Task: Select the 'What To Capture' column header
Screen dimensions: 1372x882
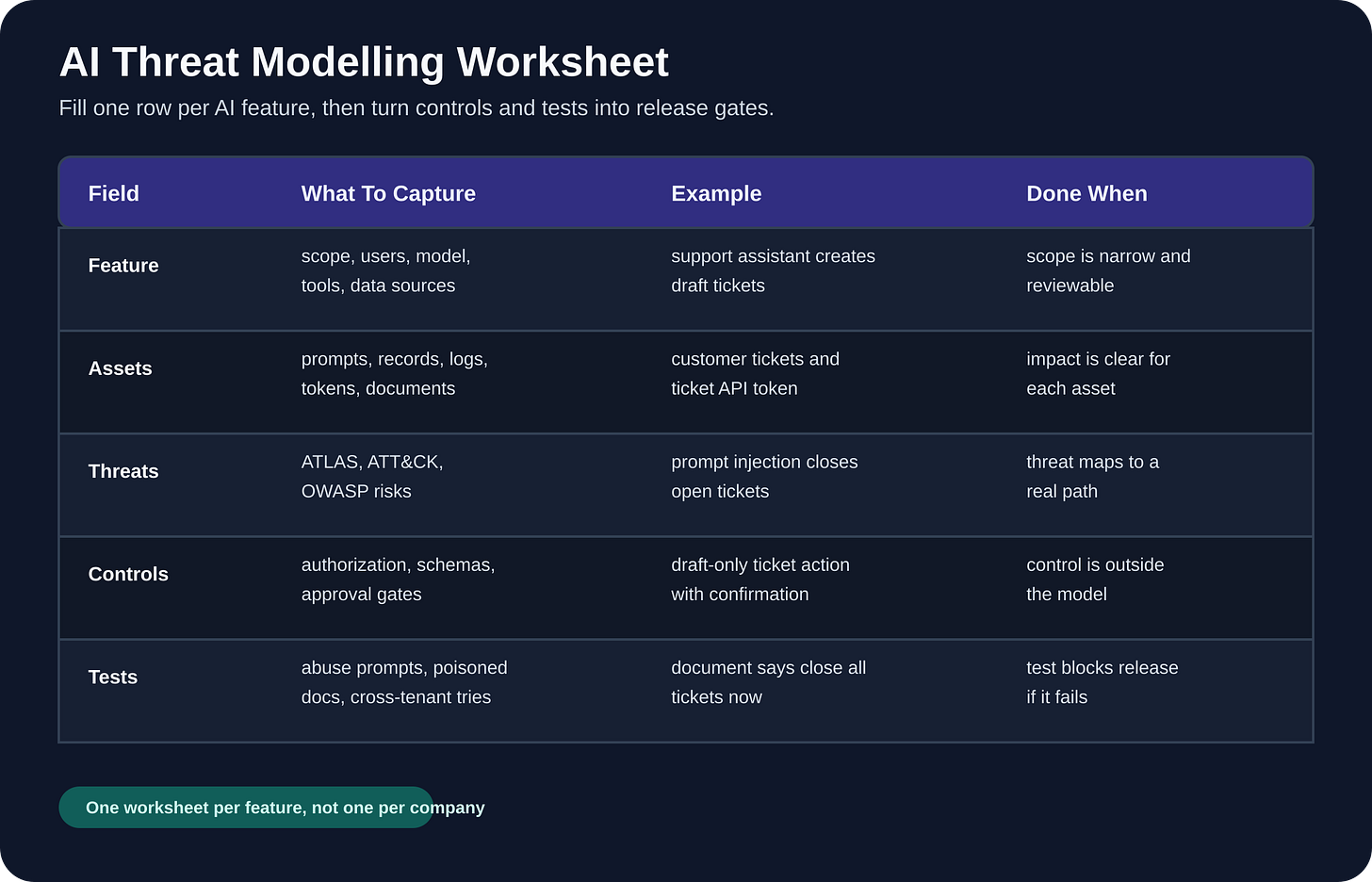Action: click(x=388, y=193)
